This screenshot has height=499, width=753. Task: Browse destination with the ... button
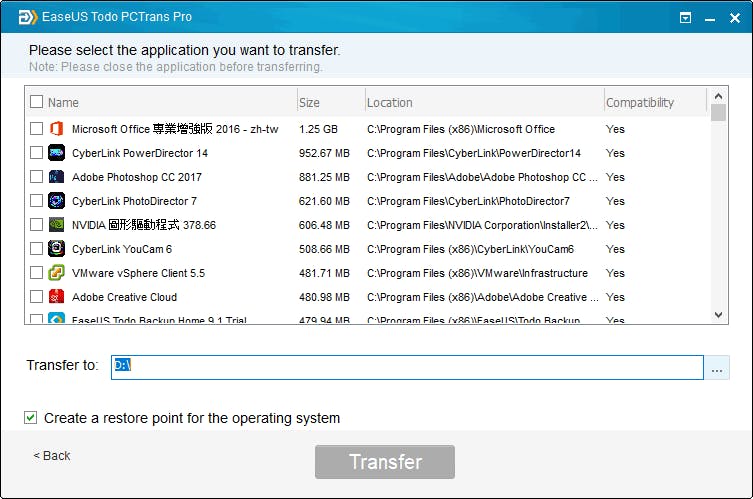717,367
